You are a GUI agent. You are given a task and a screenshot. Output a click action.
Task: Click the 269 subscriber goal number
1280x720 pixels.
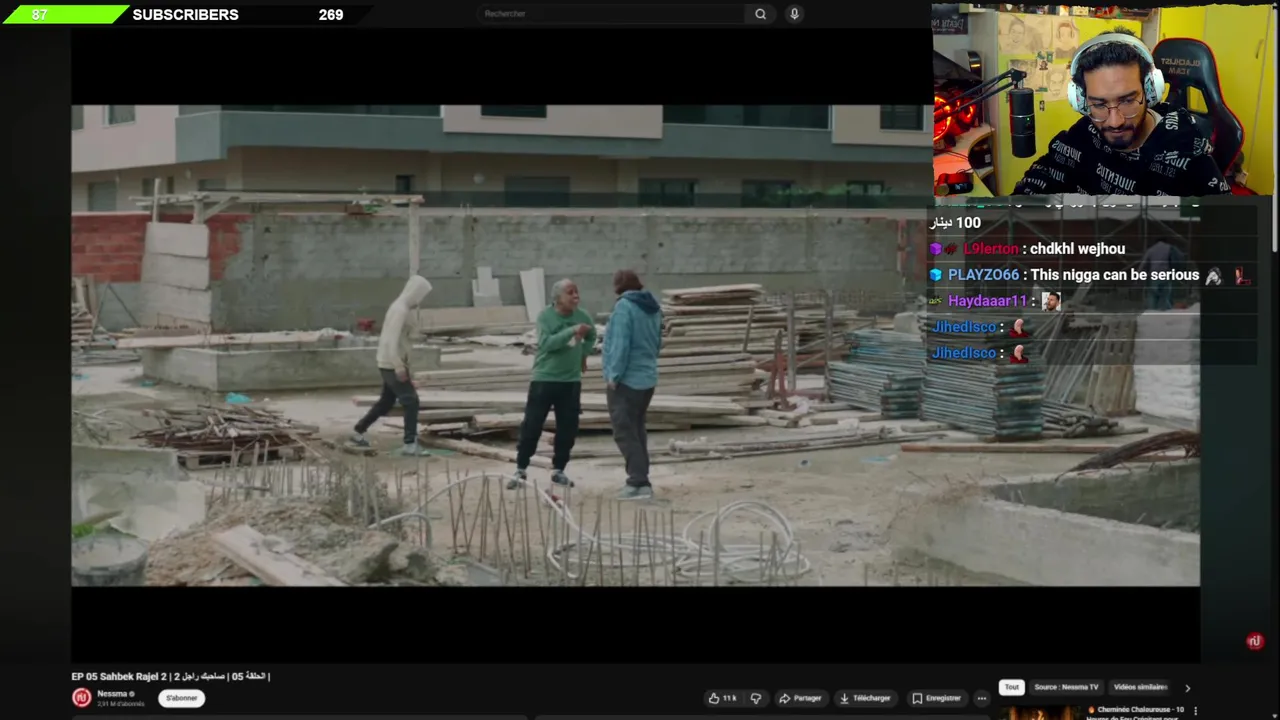click(331, 15)
